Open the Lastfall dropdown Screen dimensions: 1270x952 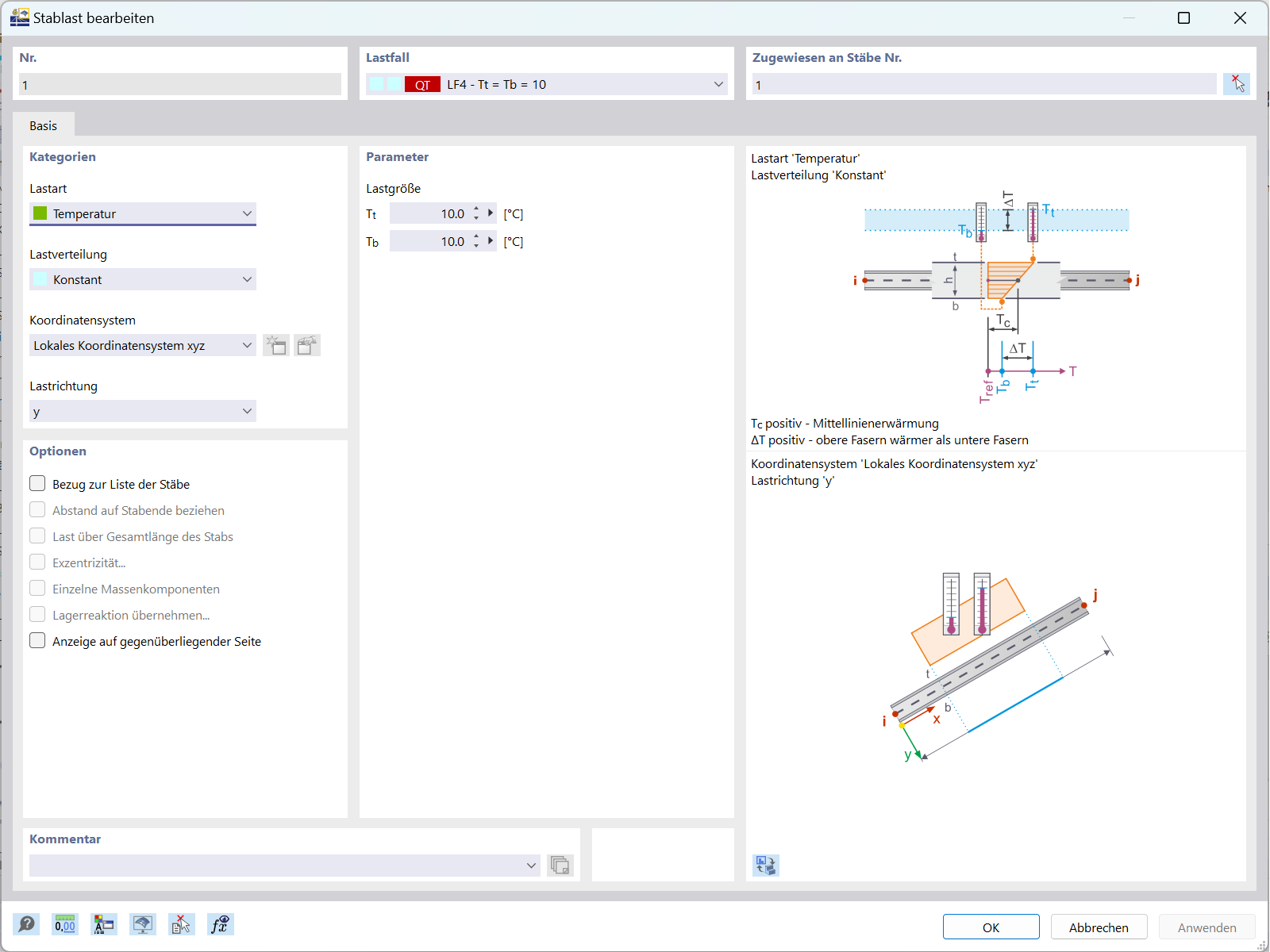(717, 83)
